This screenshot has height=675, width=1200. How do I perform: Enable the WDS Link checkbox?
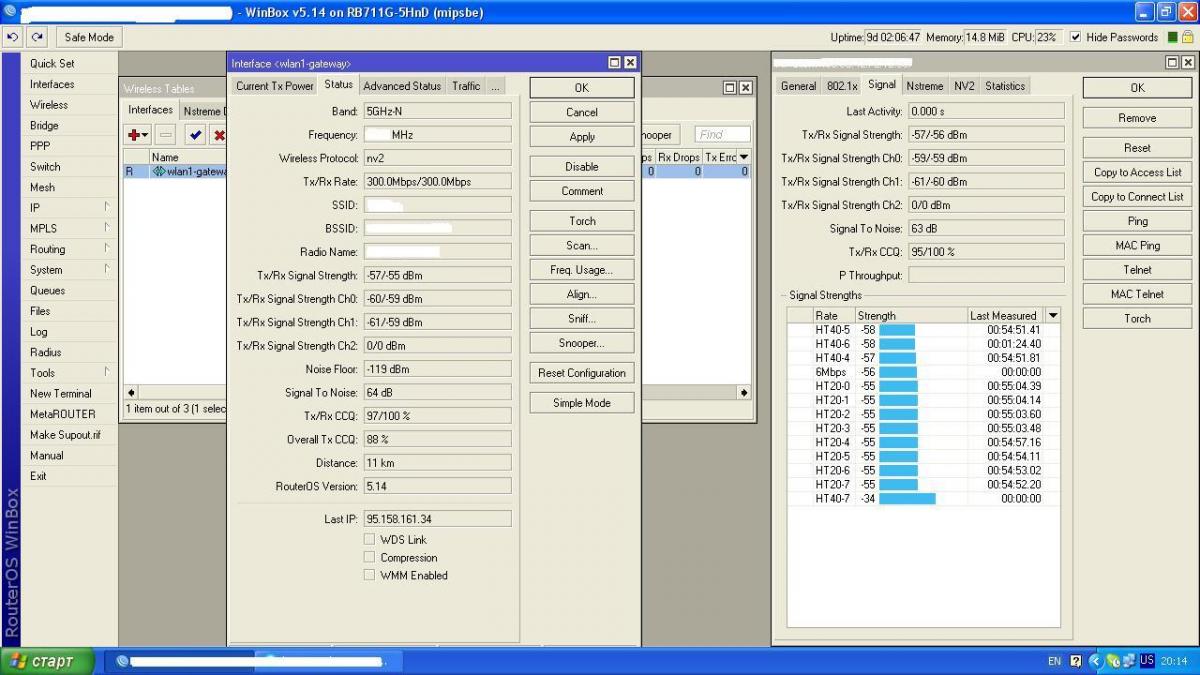(x=369, y=540)
